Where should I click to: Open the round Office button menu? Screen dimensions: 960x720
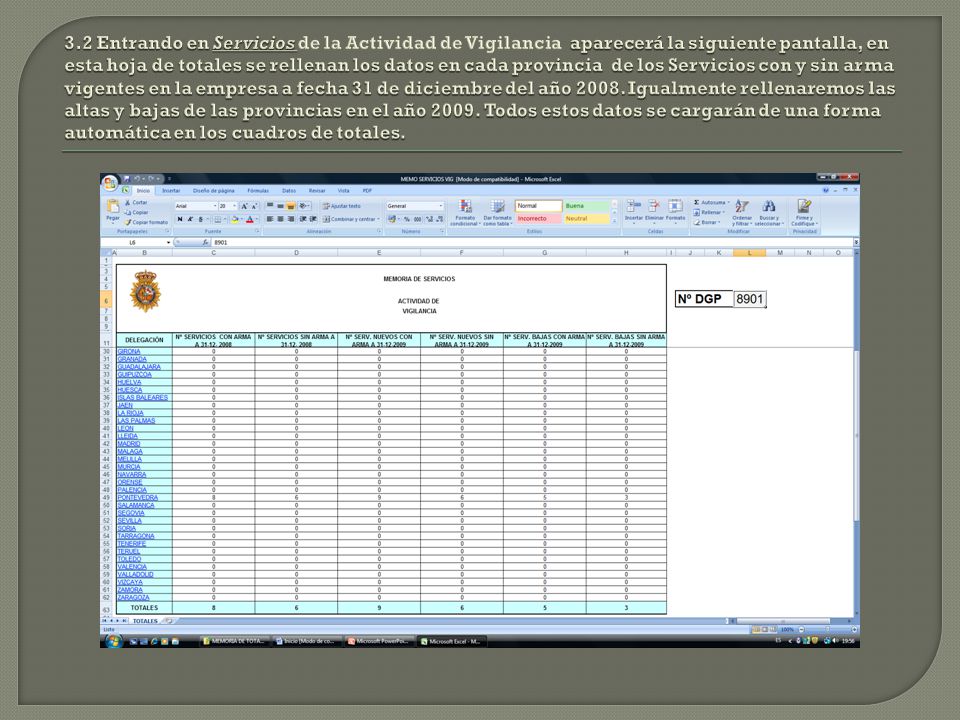(110, 182)
